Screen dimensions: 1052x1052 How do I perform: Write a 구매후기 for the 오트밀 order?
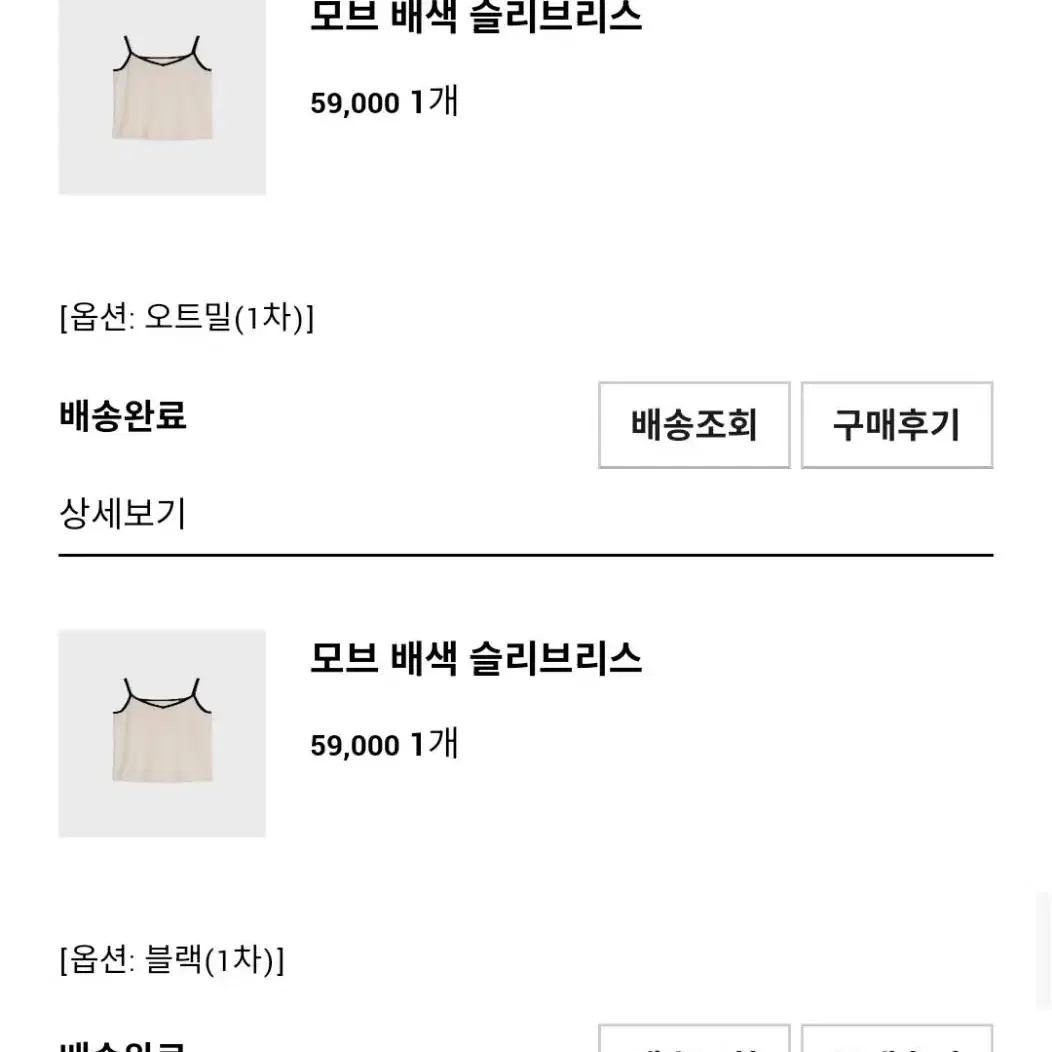click(896, 425)
